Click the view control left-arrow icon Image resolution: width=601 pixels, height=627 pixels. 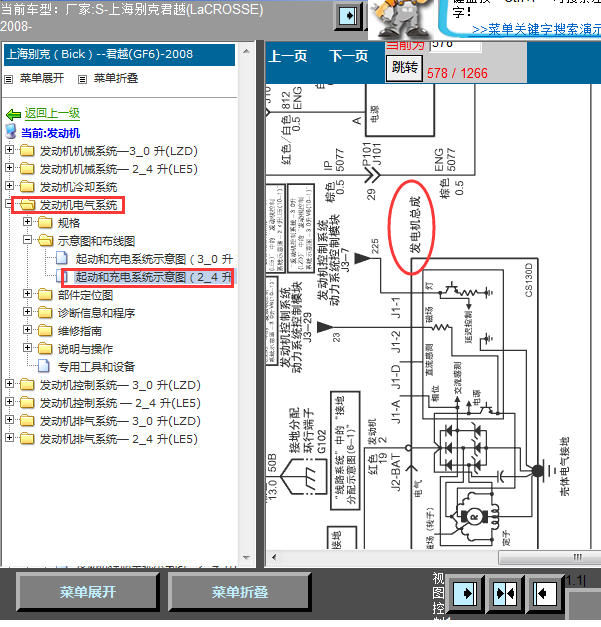pyautogui.click(x=545, y=593)
